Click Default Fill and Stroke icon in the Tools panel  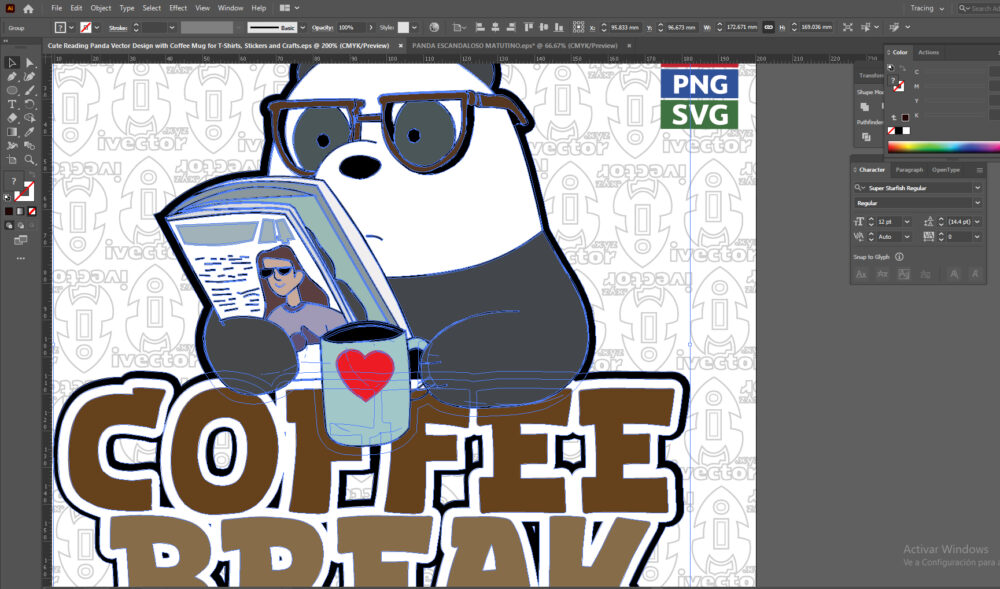(7, 198)
